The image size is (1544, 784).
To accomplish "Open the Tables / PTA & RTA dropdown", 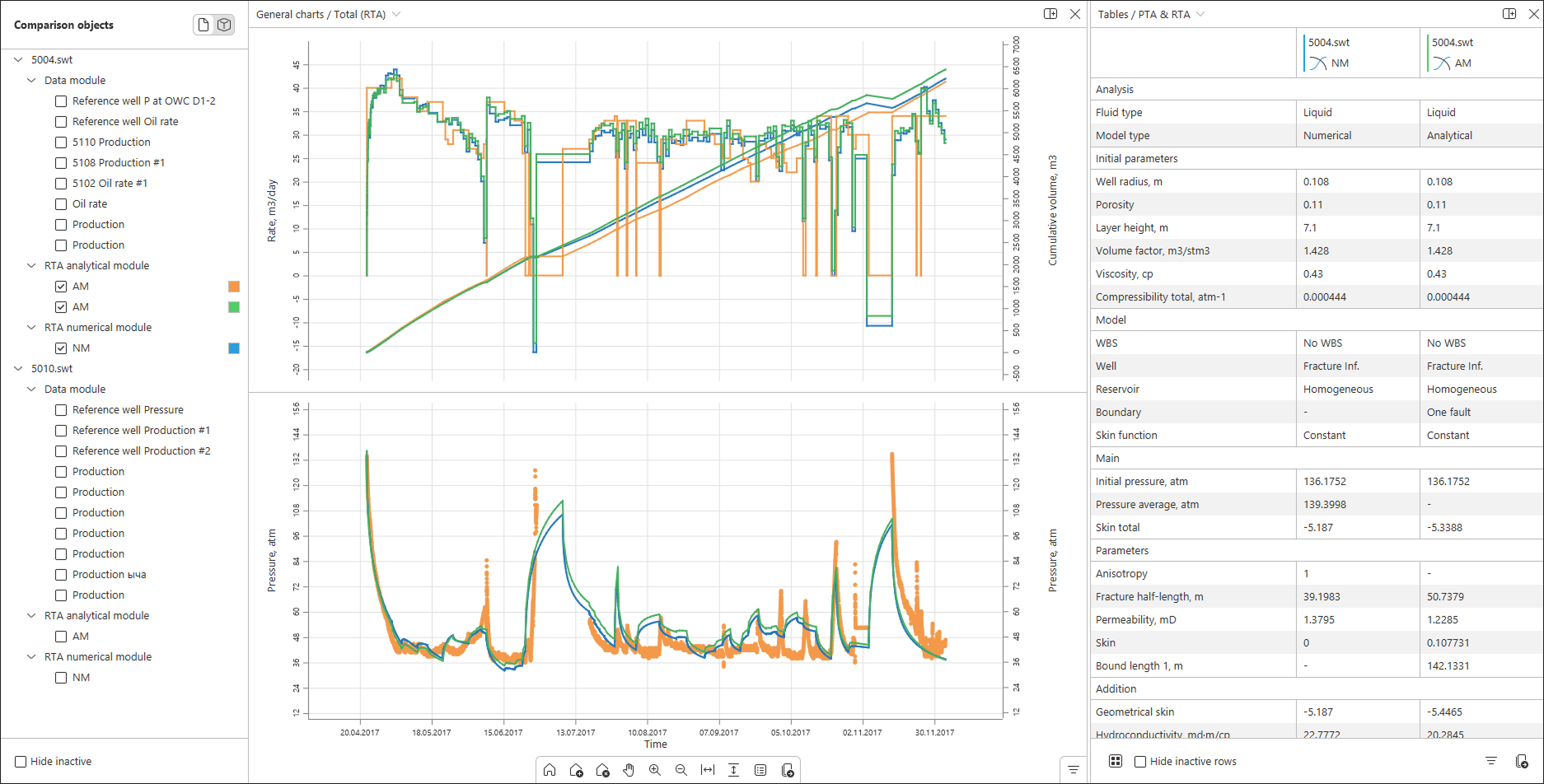I will click(1200, 14).
